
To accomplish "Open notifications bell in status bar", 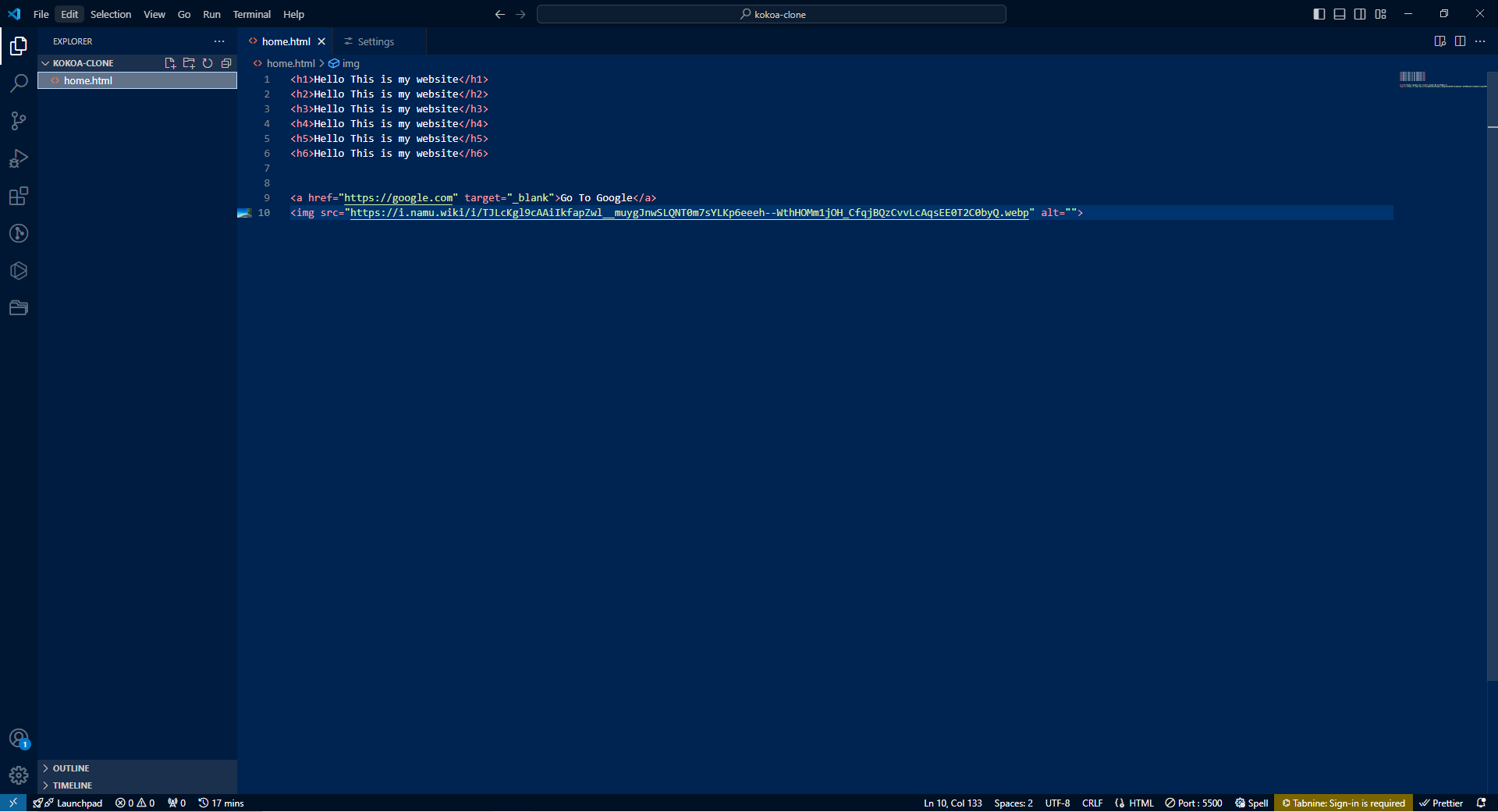I will point(1481,803).
